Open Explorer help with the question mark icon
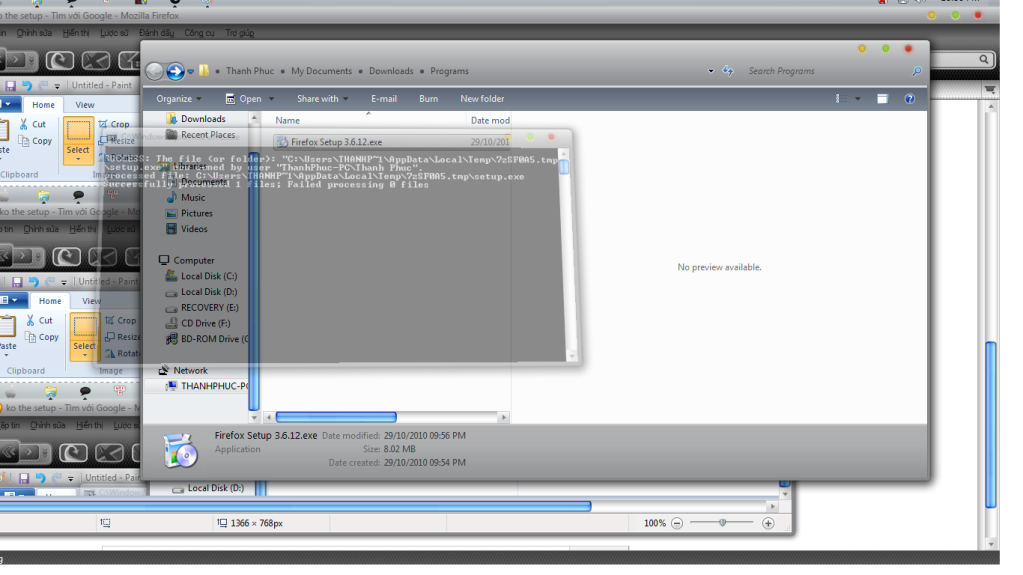Viewport: 1023px width, 575px height. pos(910,99)
